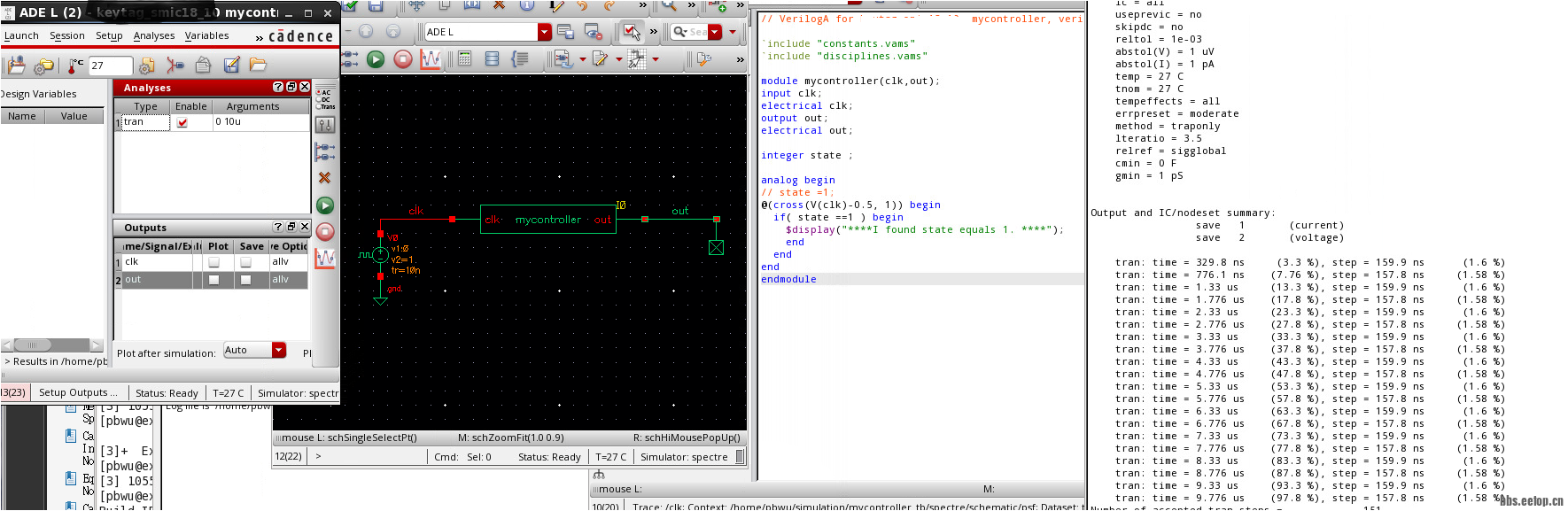Plot outputs icon in ADE L side panel
Screen dimensions: 1568x511
tap(325, 259)
